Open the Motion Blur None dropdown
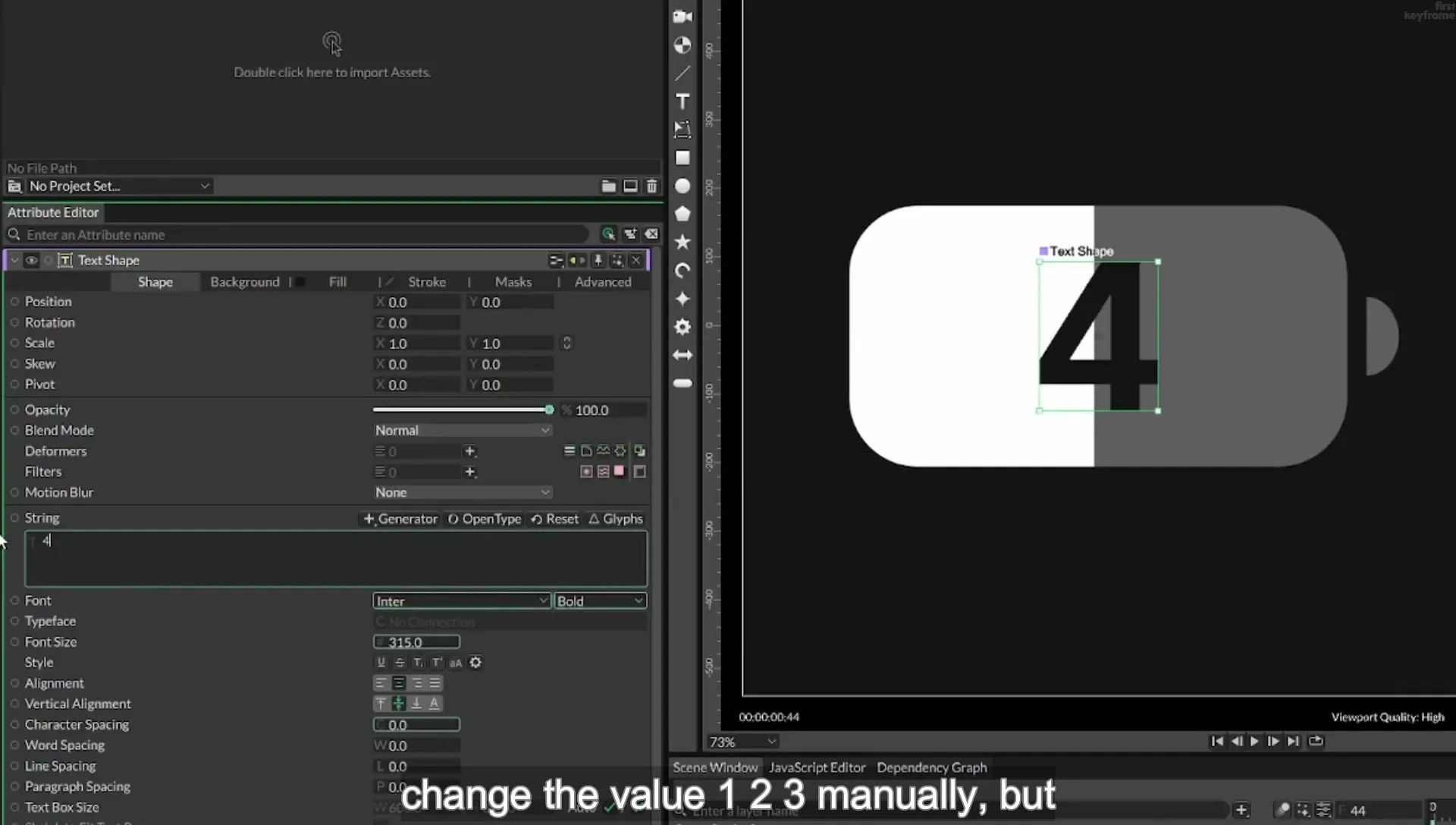The height and width of the screenshot is (825, 1456). [462, 492]
